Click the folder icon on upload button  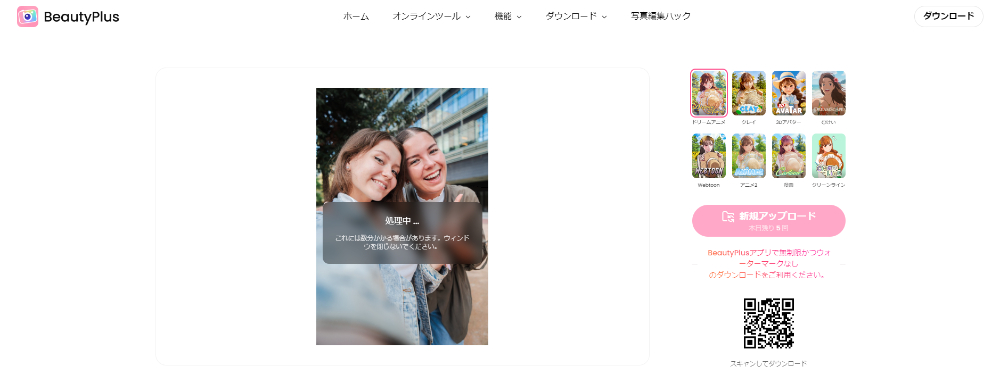pos(728,216)
